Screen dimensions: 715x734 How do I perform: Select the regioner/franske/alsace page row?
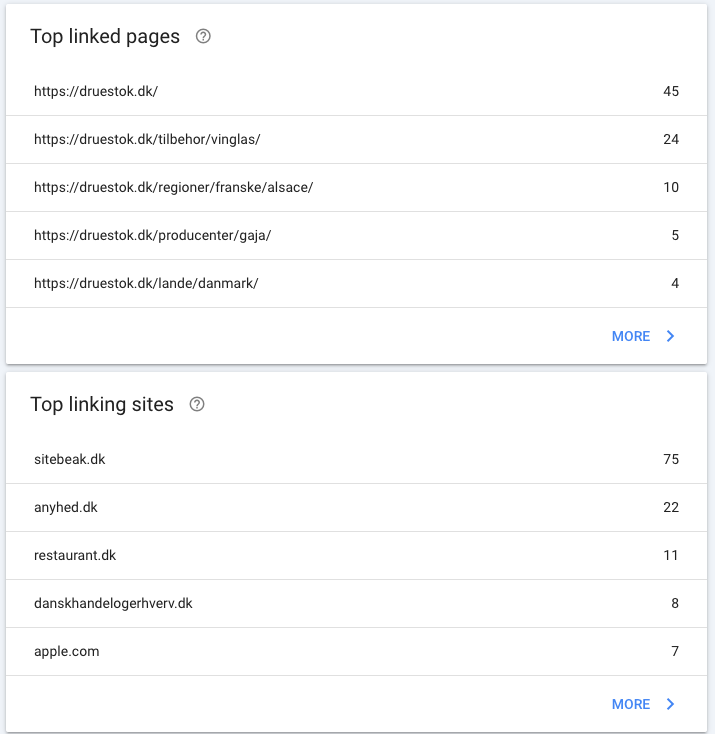tap(356, 187)
